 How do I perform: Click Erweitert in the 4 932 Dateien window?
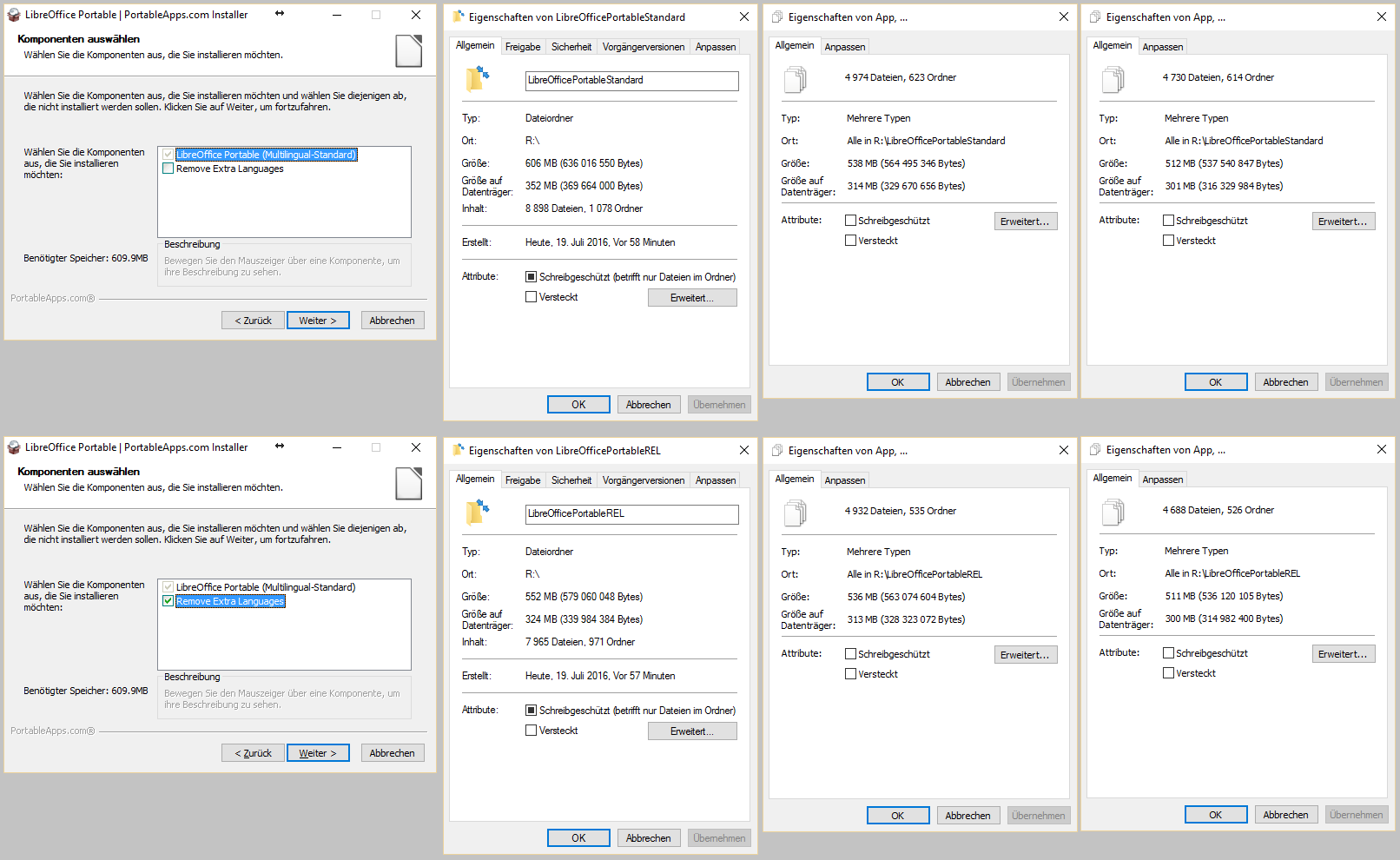(1026, 655)
